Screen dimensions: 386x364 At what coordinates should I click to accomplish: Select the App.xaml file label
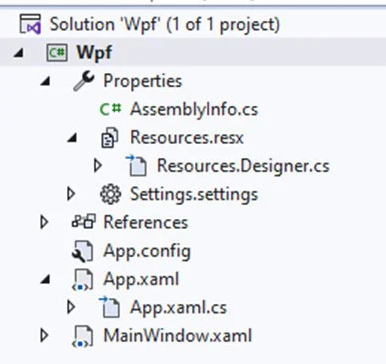[141, 279]
